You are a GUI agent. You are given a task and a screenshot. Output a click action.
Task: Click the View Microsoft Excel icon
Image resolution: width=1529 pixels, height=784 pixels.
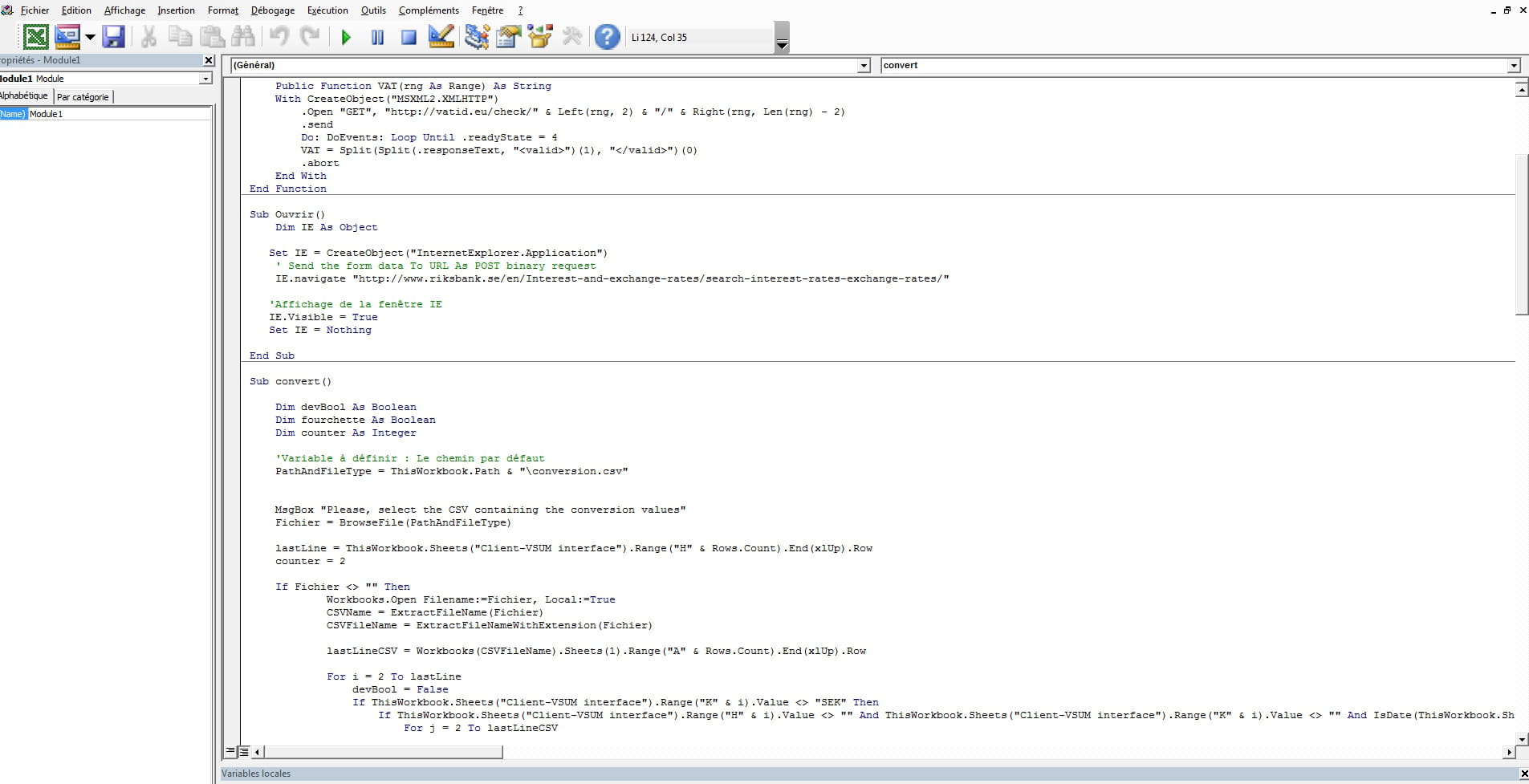[35, 37]
